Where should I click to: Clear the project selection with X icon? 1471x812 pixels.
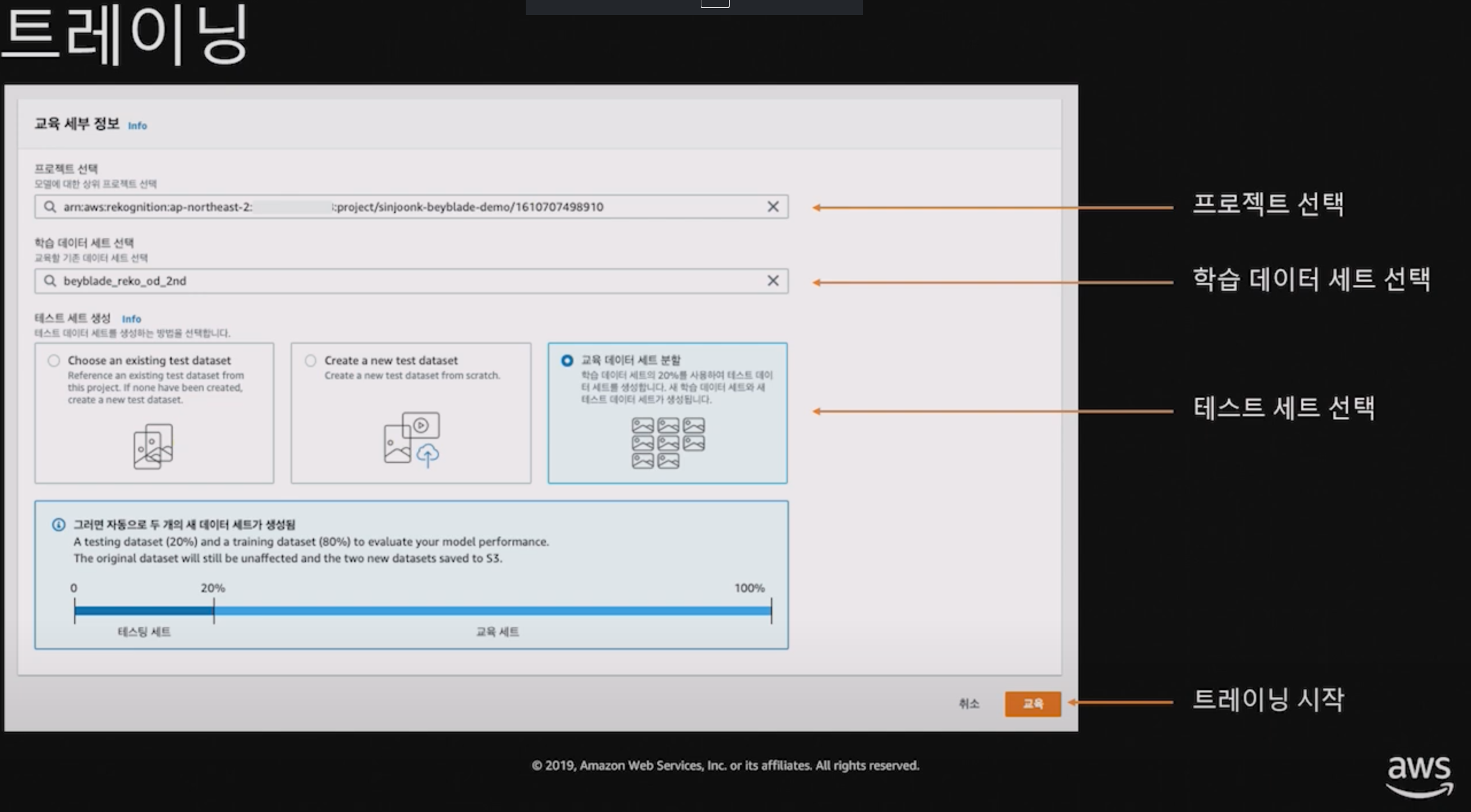coord(773,207)
